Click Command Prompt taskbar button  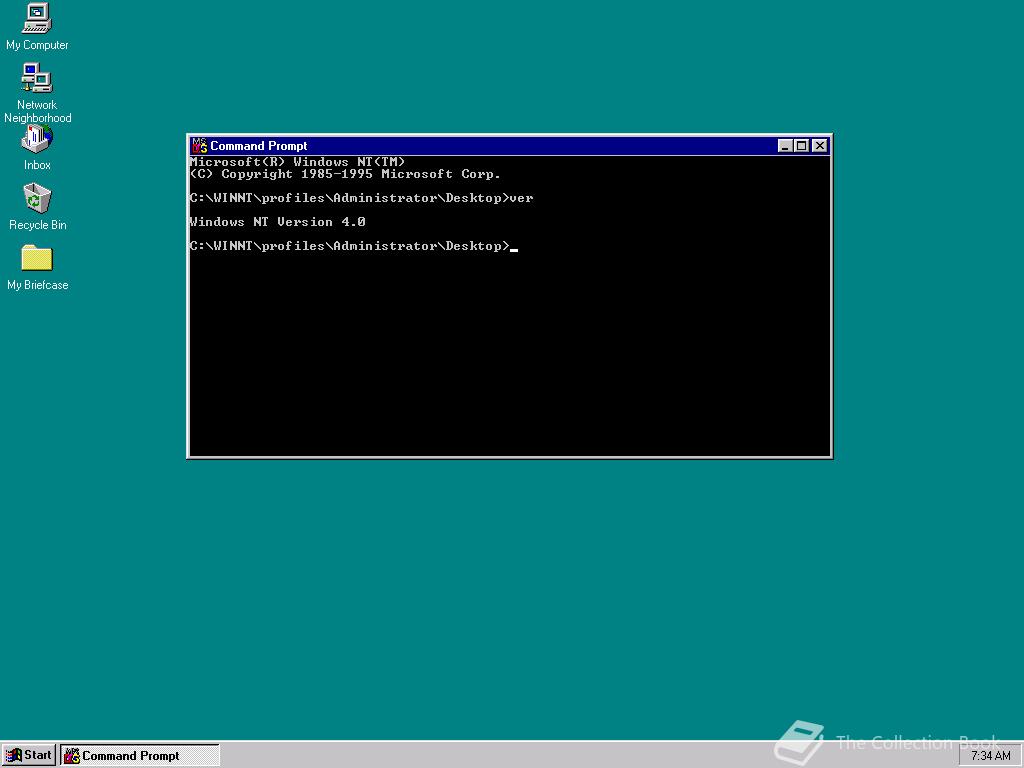140,755
